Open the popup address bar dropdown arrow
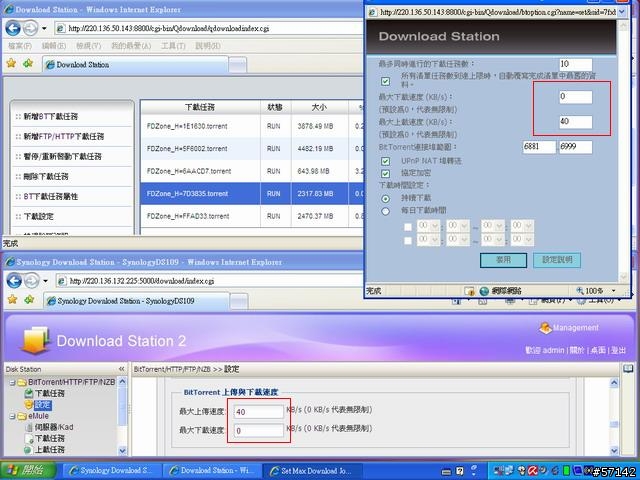640x480 pixels. (622, 12)
